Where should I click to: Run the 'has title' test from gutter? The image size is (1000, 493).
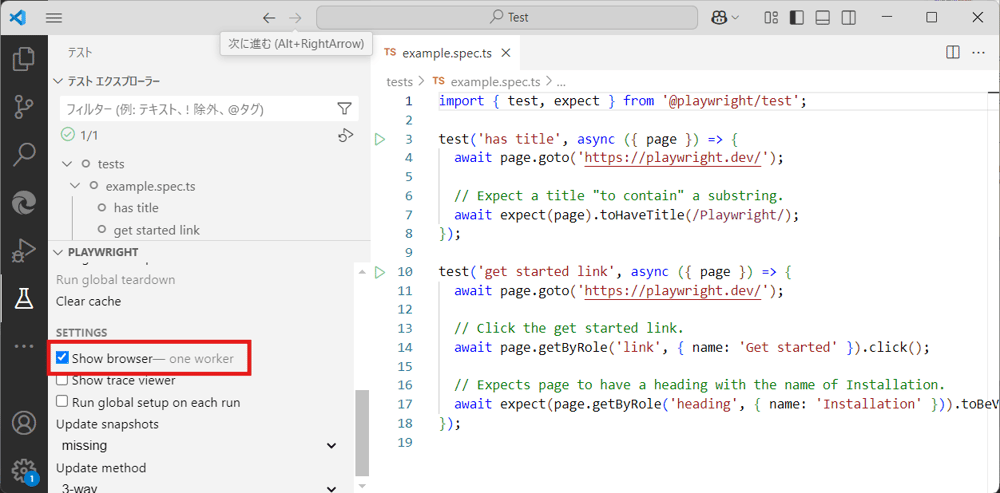click(380, 139)
